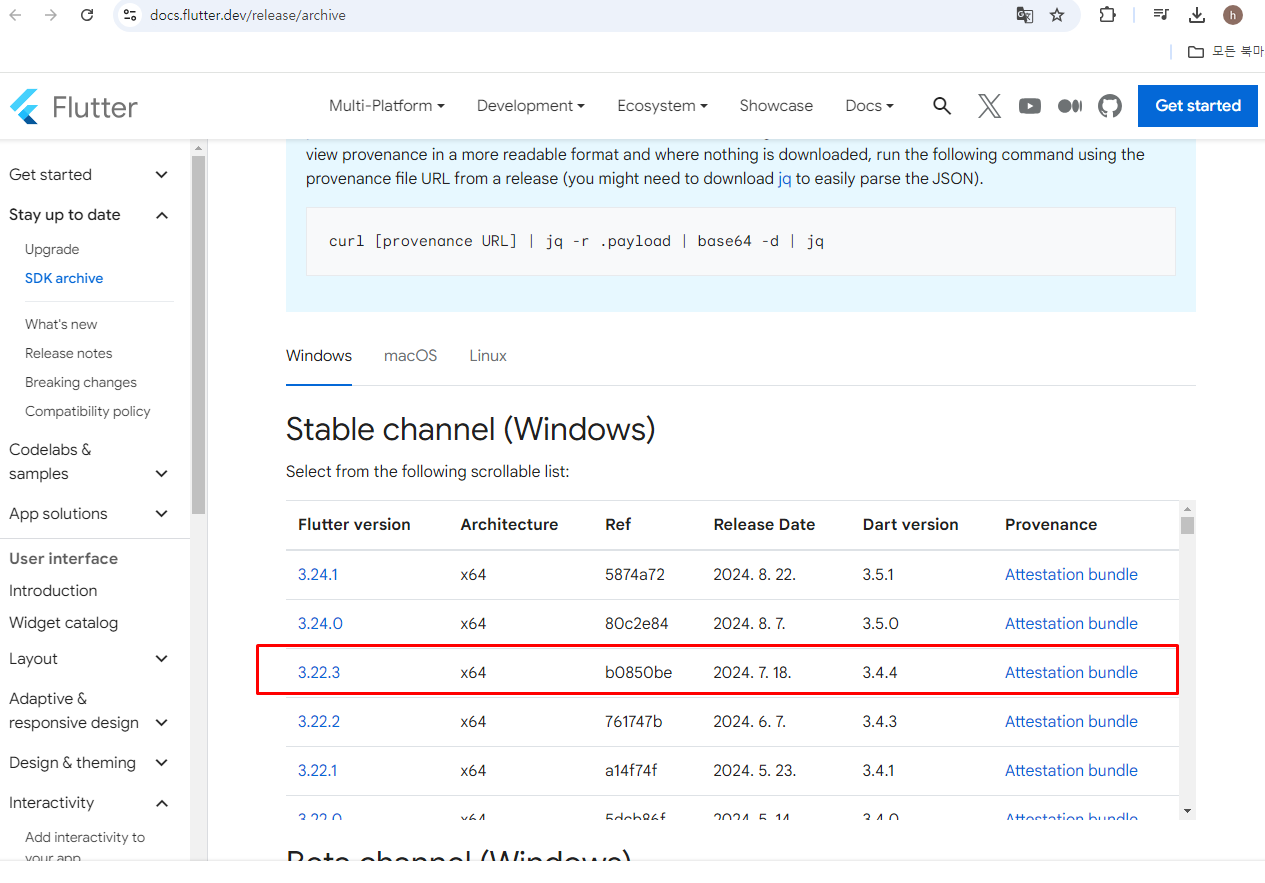Click the Get started button
Image resolution: width=1265 pixels, height=883 pixels.
click(1198, 106)
